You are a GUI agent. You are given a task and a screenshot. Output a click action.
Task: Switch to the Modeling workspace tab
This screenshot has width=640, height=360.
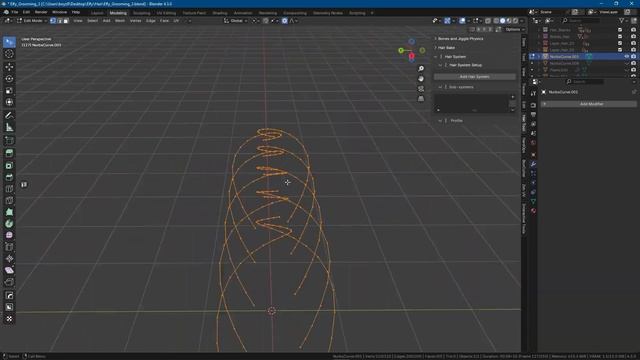118,13
